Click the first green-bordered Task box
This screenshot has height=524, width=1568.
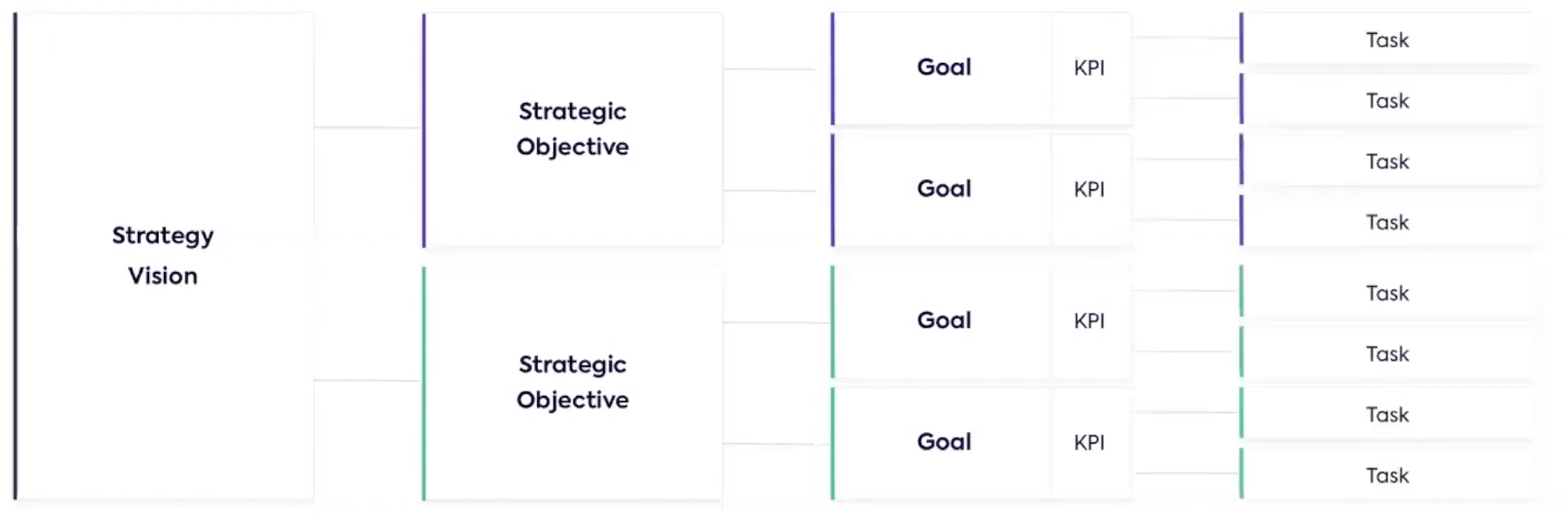[1387, 293]
